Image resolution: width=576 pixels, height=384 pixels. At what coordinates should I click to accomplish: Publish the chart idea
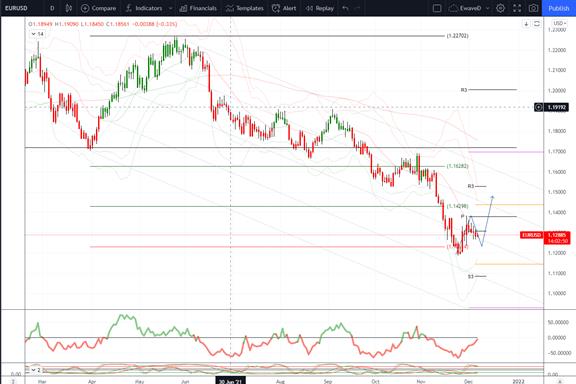(558, 8)
